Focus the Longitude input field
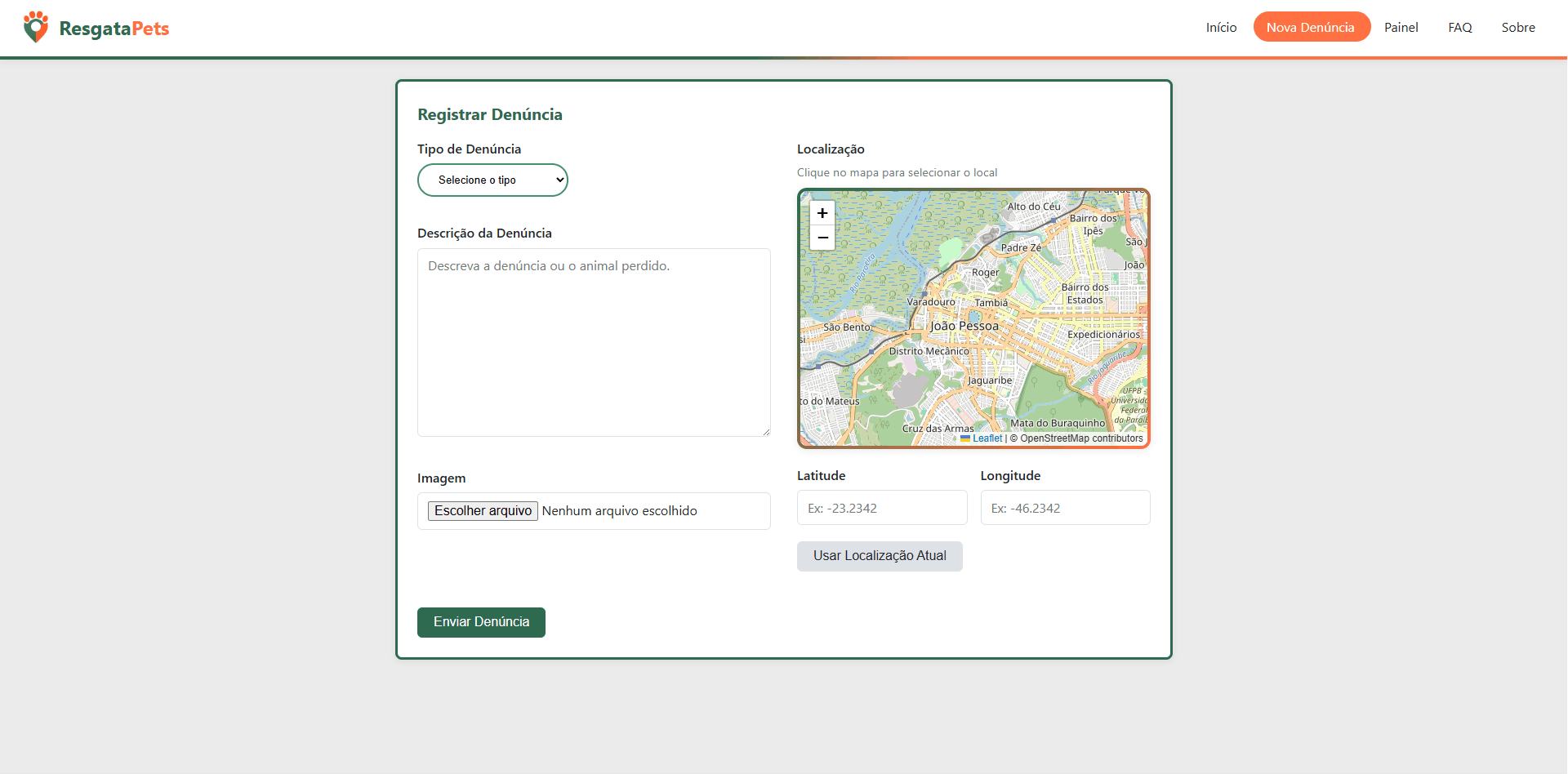The height and width of the screenshot is (774, 1568). [1065, 508]
